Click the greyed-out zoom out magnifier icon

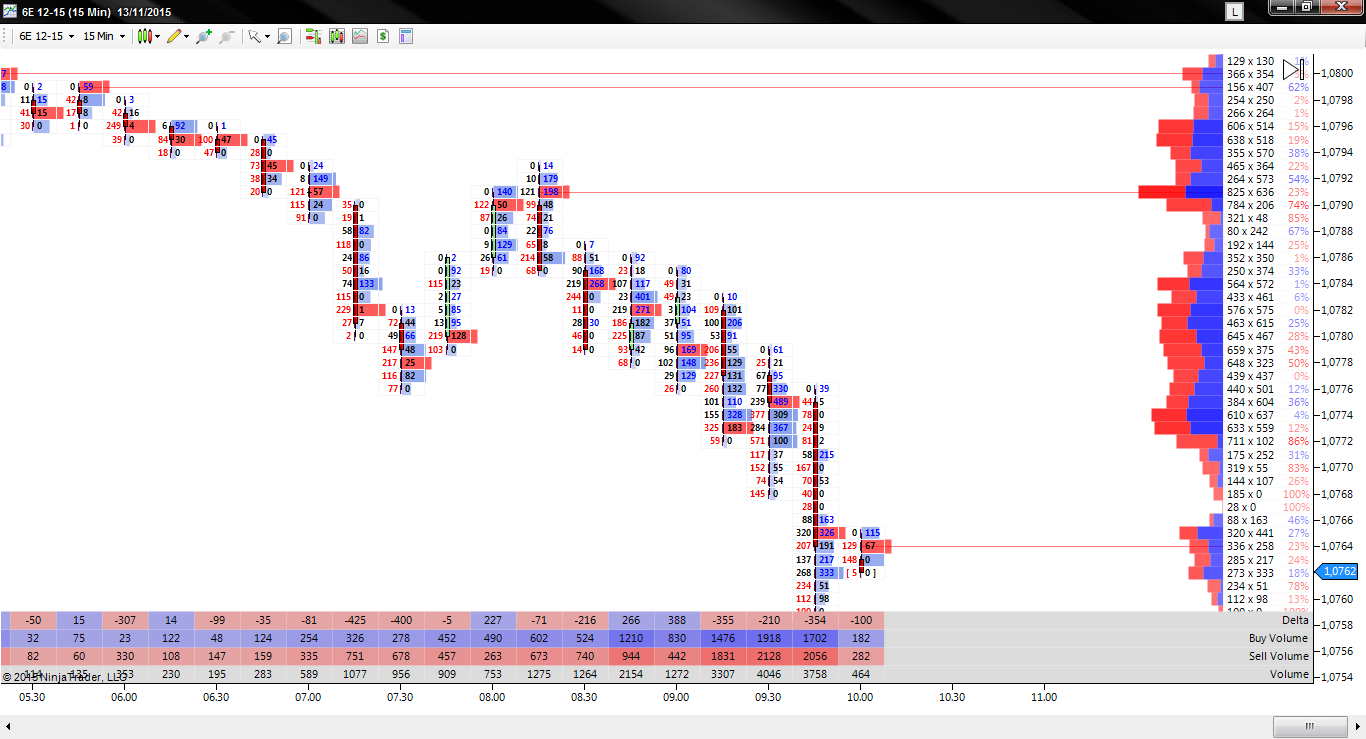point(227,36)
